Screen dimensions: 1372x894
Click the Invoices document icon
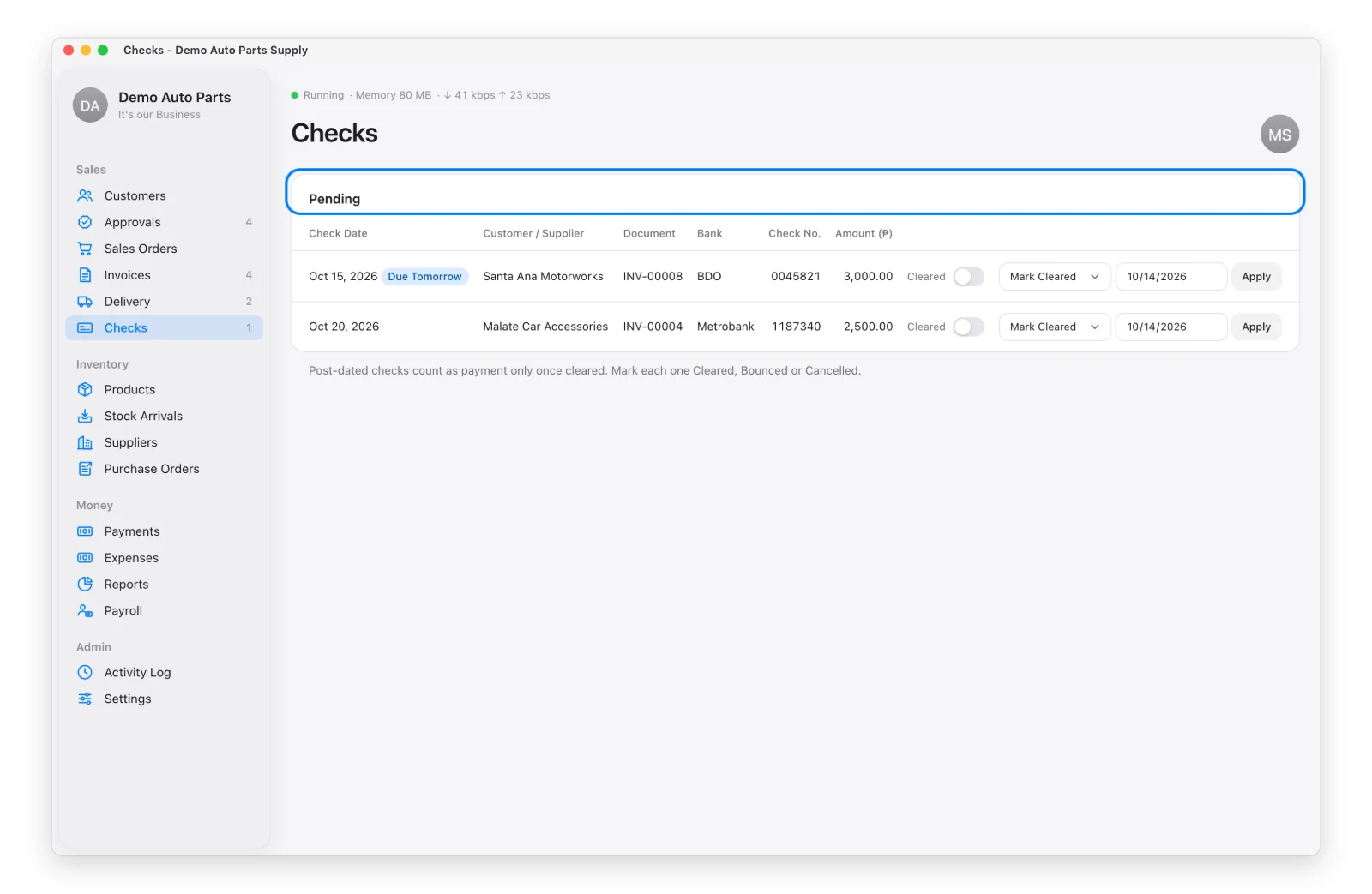pyautogui.click(x=85, y=275)
